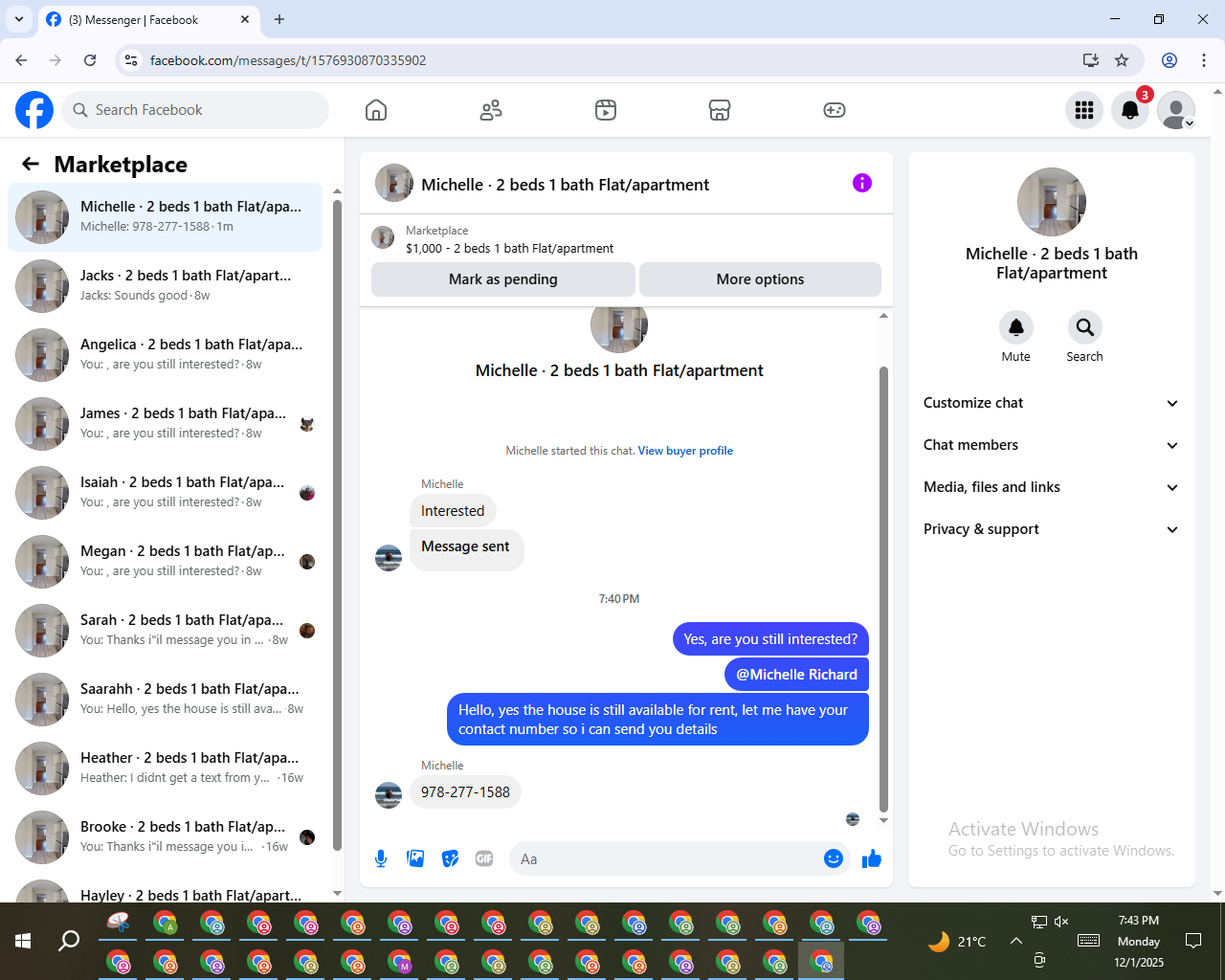The height and width of the screenshot is (980, 1225).
Task: Open the Megan conversation
Action: click(x=165, y=562)
